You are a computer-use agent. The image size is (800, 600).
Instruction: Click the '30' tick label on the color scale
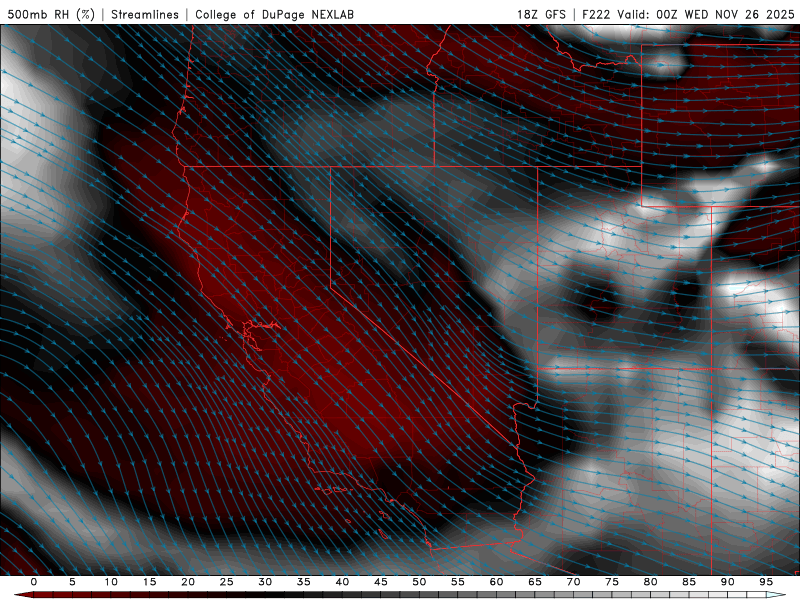coord(265,582)
